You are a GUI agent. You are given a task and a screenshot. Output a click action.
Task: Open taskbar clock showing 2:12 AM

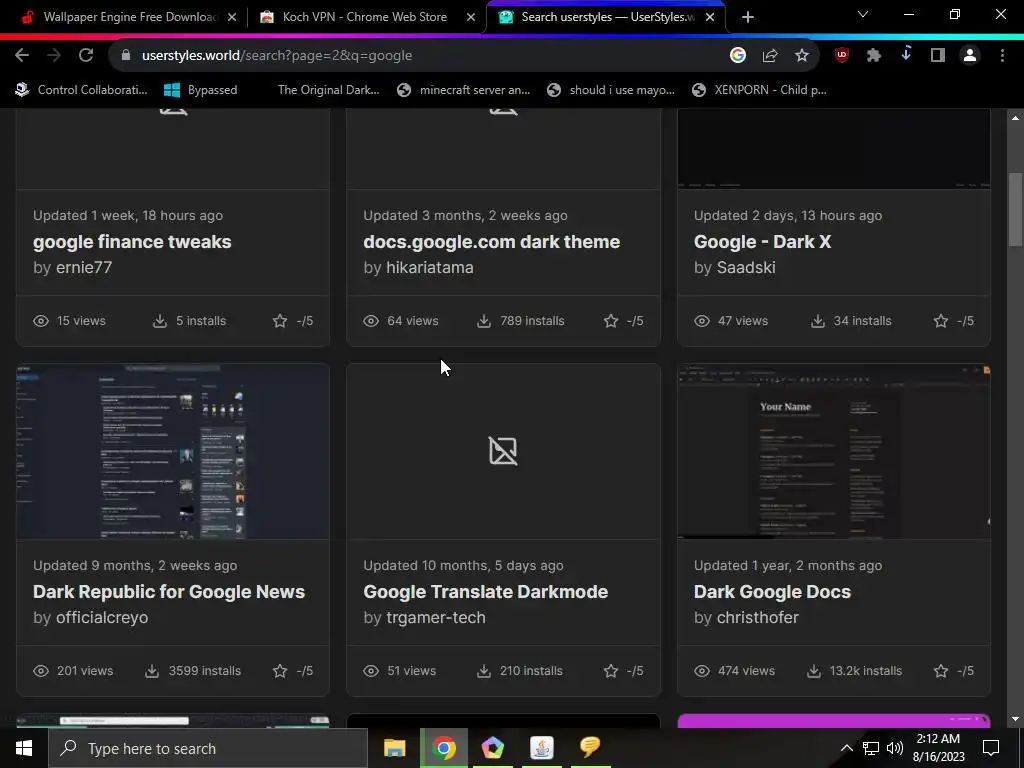(x=938, y=748)
